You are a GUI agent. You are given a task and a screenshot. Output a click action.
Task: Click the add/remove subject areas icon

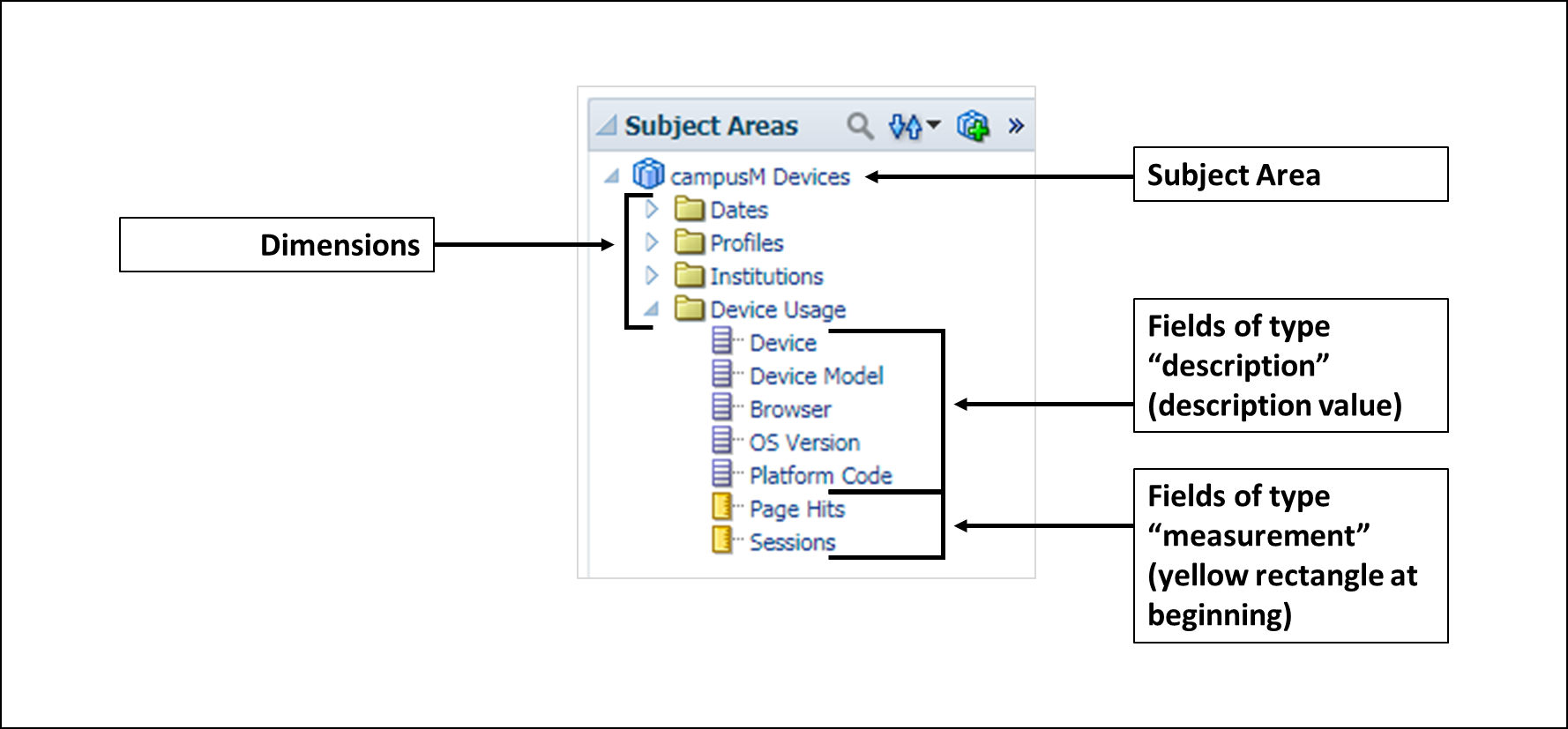(974, 126)
